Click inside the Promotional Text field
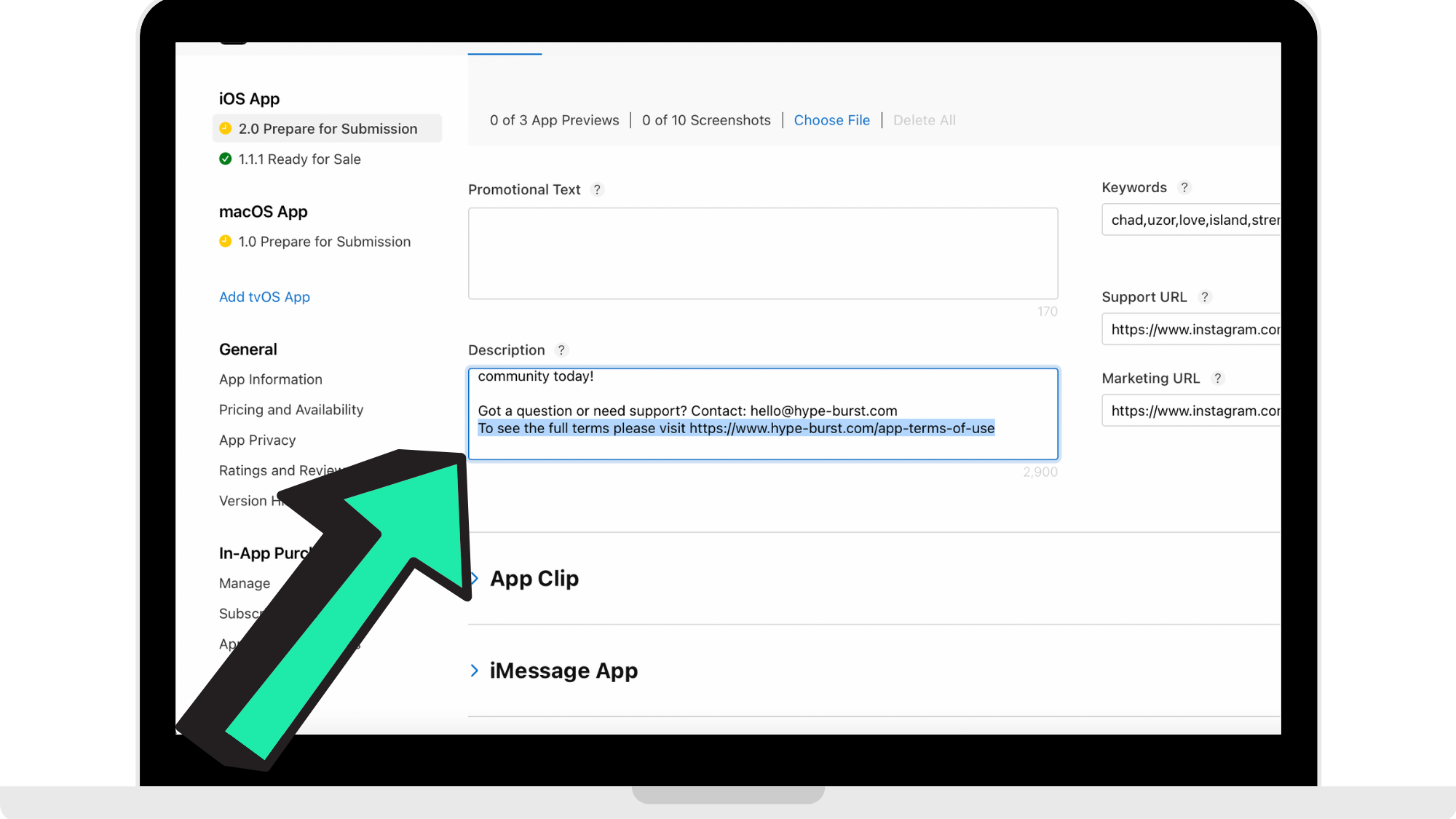1456x819 pixels. coord(762,253)
